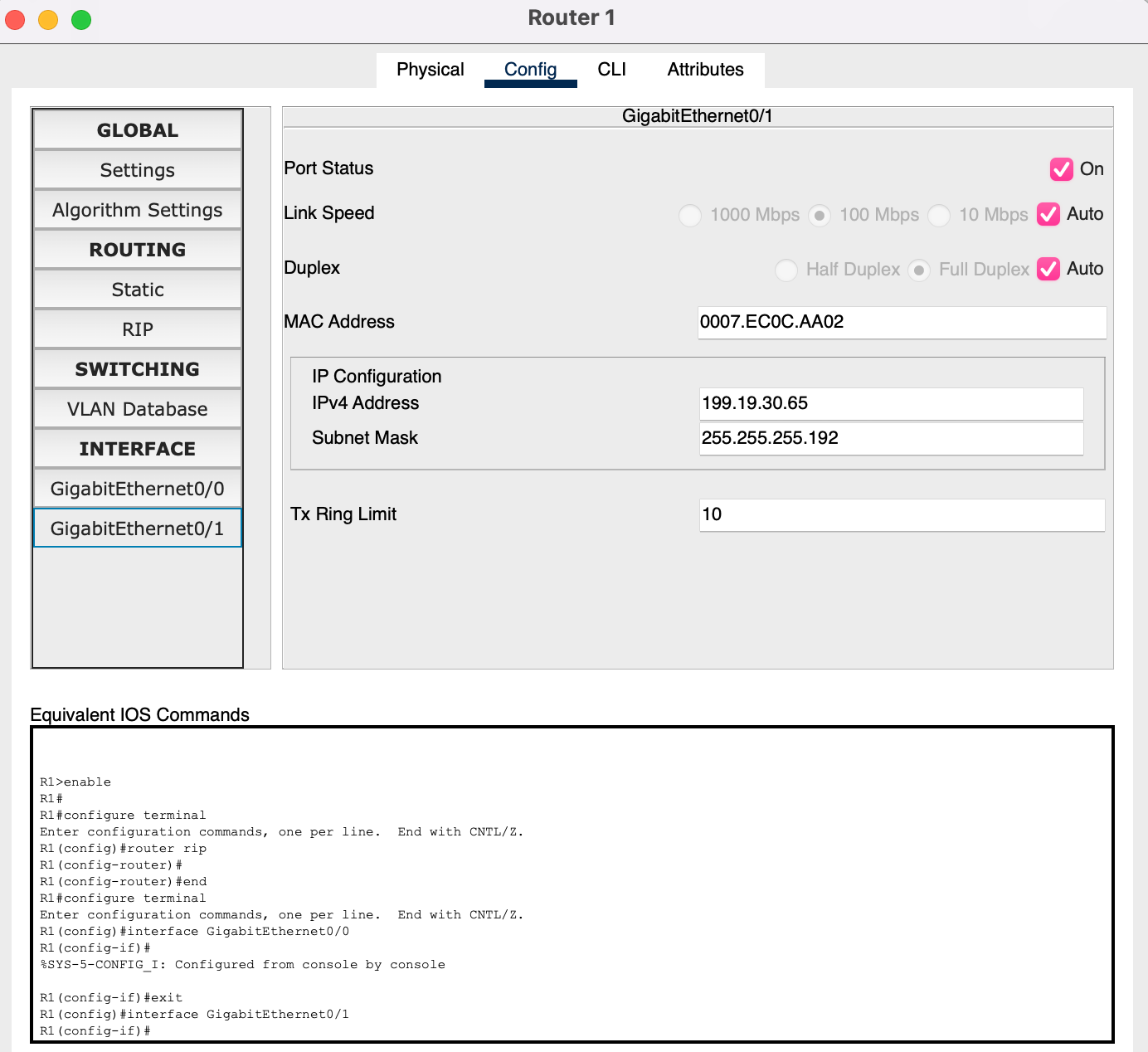
Task: Select the 1000 Mbps link speed radio
Action: coord(689,216)
